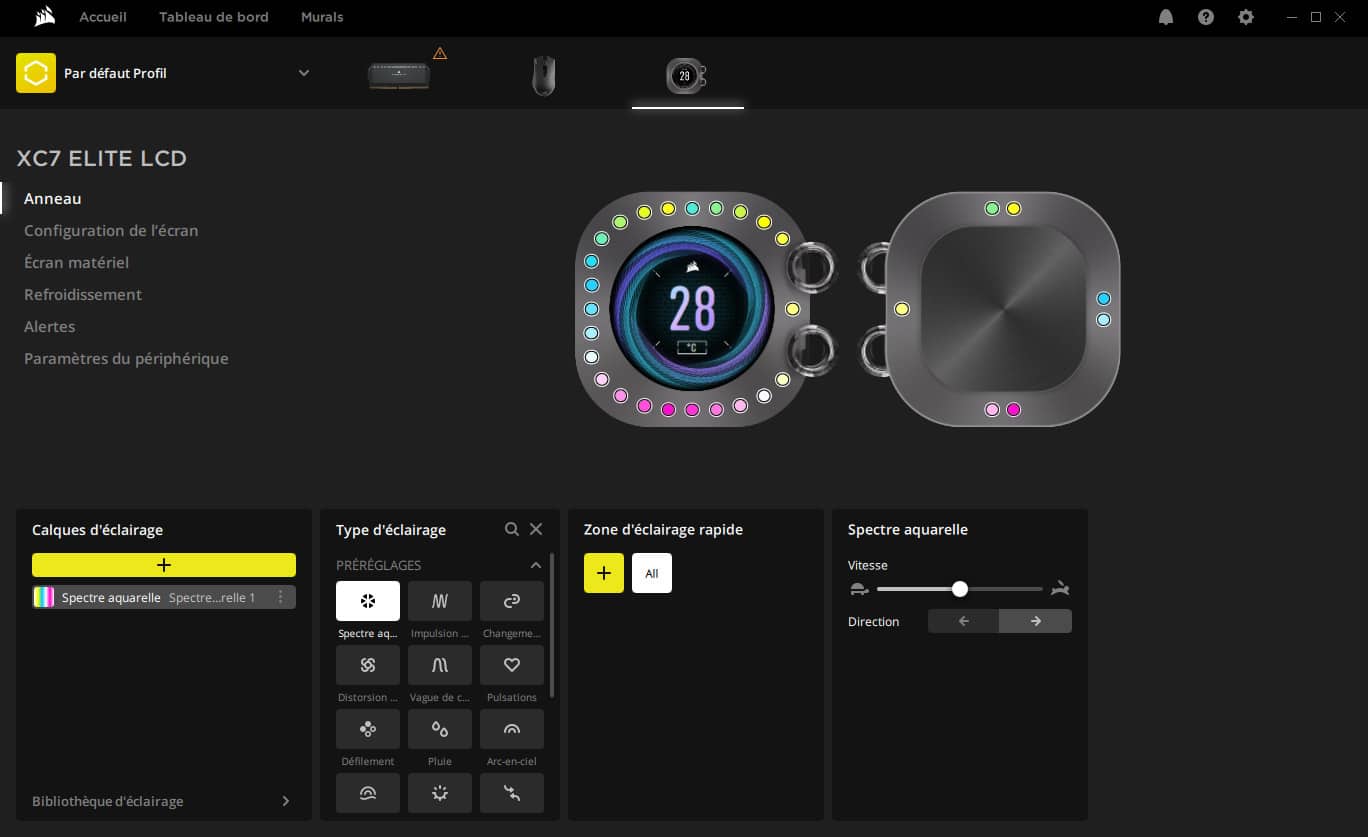Viewport: 1368px width, 837px height.
Task: Choose the Pulsations heart preset
Action: (x=512, y=665)
